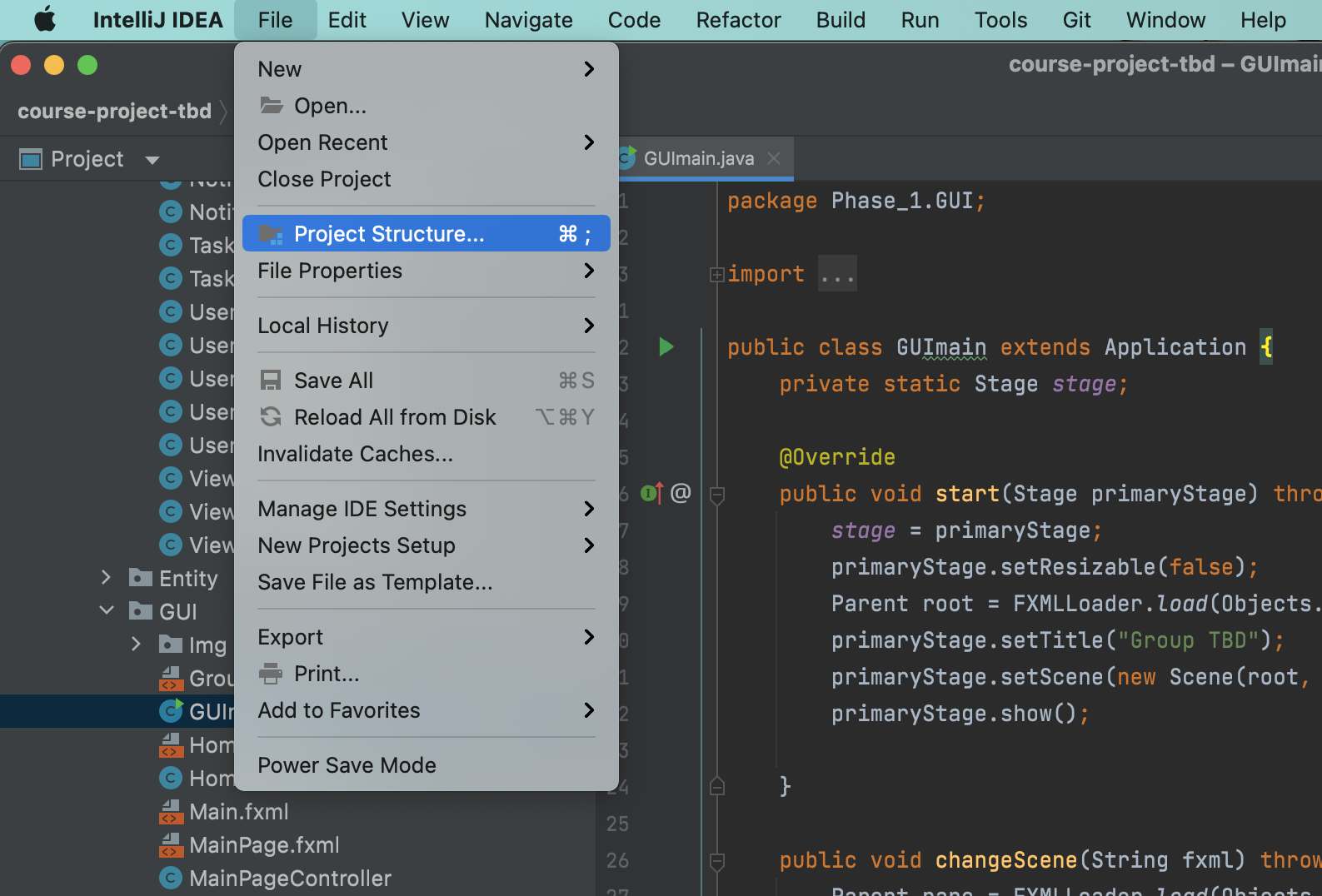Toggle Power Save Mode
Viewport: 1322px width, 896px height.
point(426,765)
